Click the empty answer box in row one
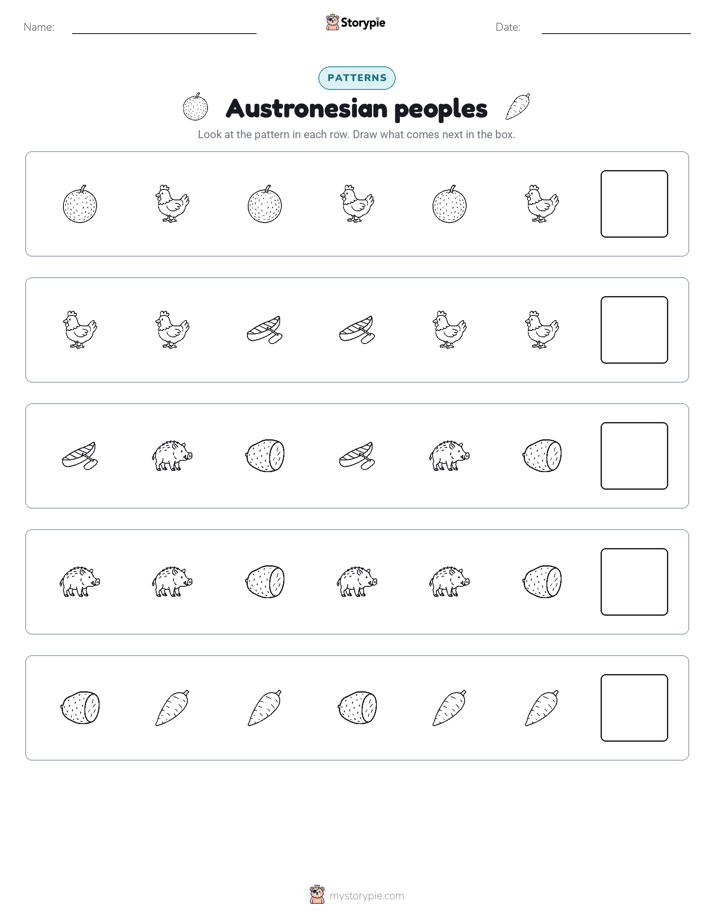714x924 pixels. [x=634, y=204]
